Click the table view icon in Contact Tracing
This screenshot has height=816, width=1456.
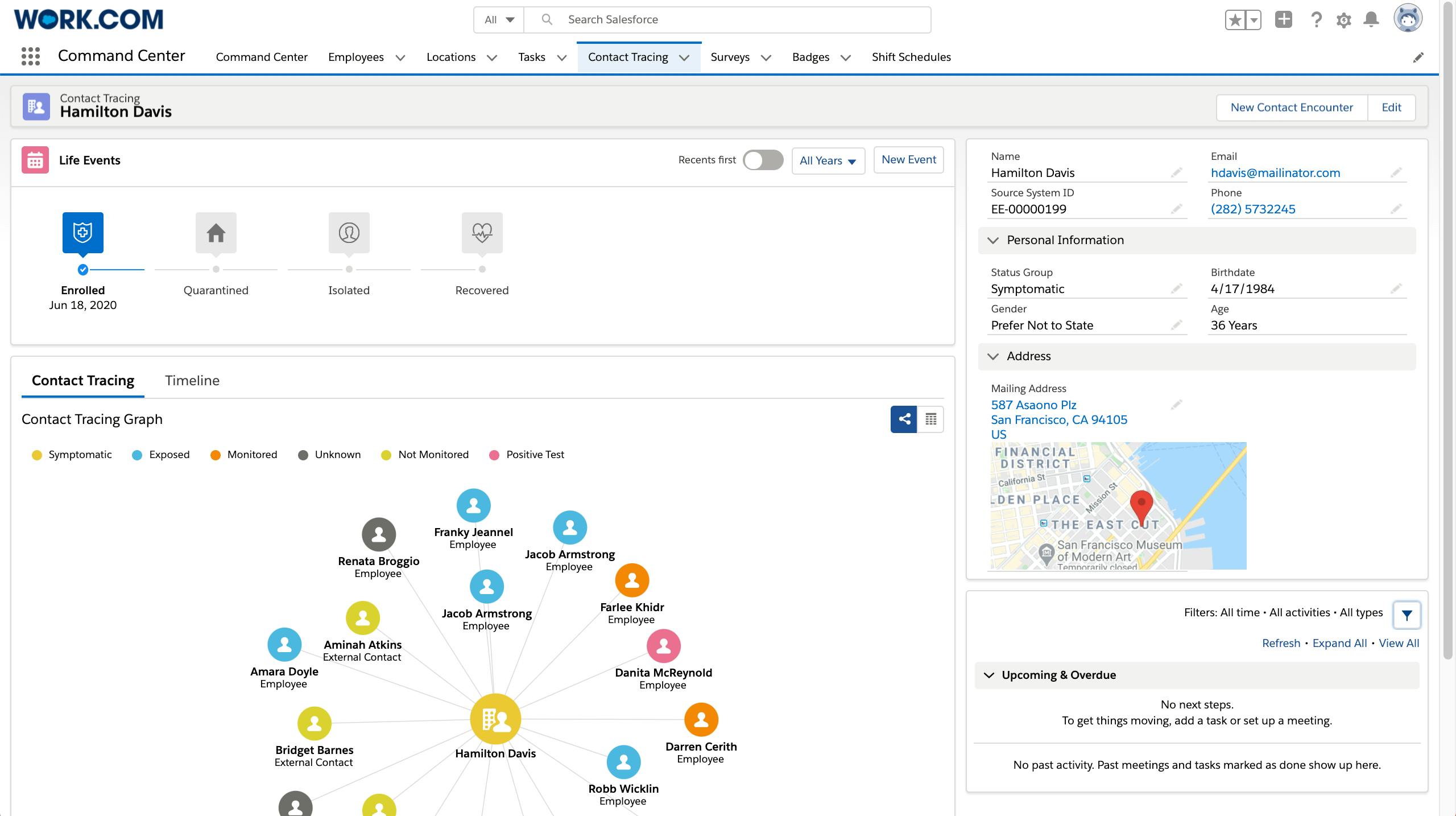click(x=930, y=419)
